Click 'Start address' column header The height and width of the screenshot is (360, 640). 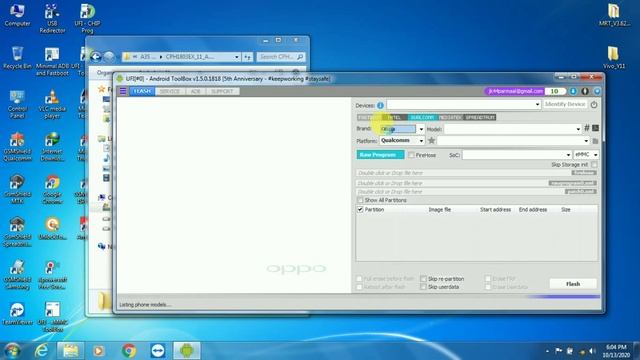495,209
